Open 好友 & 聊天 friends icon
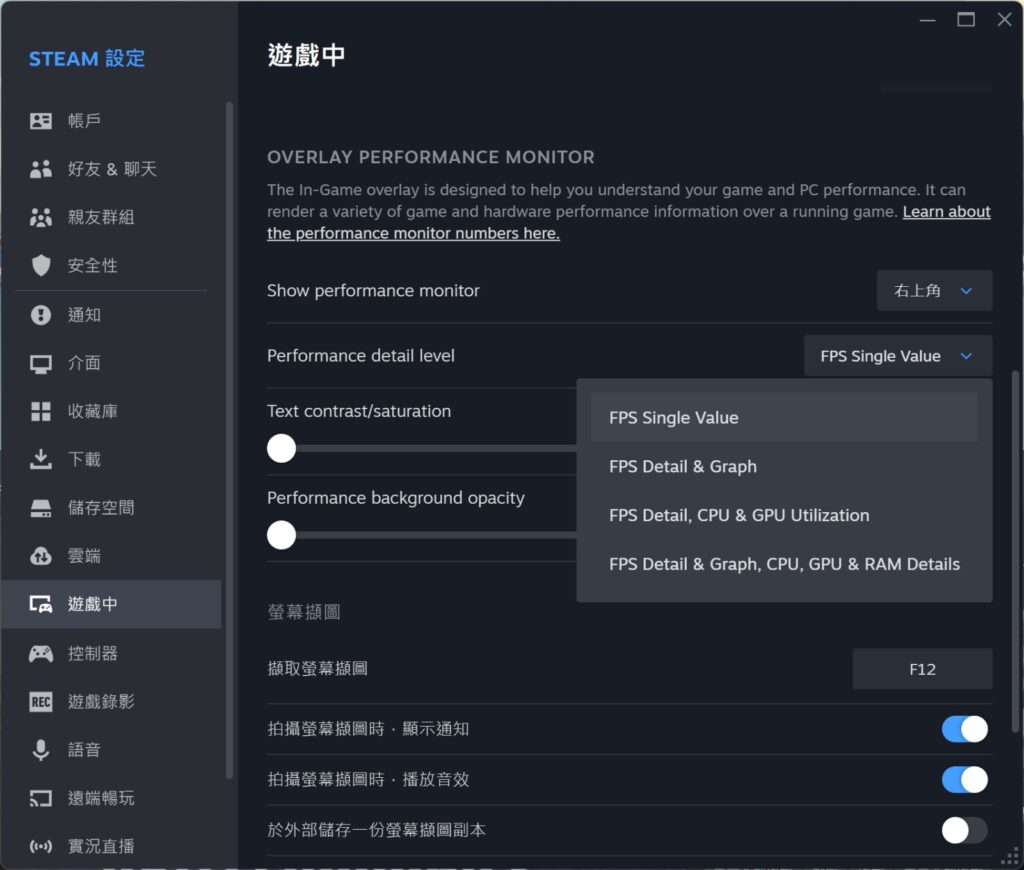The width and height of the screenshot is (1024, 870). pos(41,169)
